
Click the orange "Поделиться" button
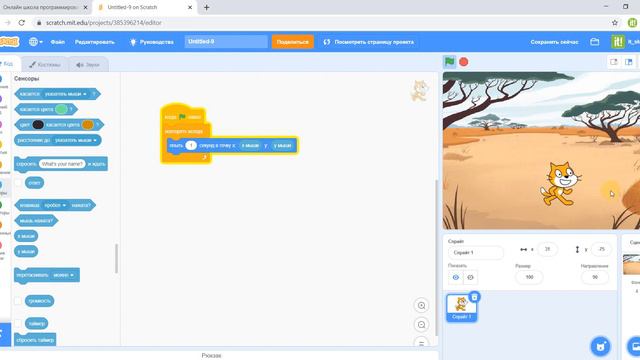293,42
